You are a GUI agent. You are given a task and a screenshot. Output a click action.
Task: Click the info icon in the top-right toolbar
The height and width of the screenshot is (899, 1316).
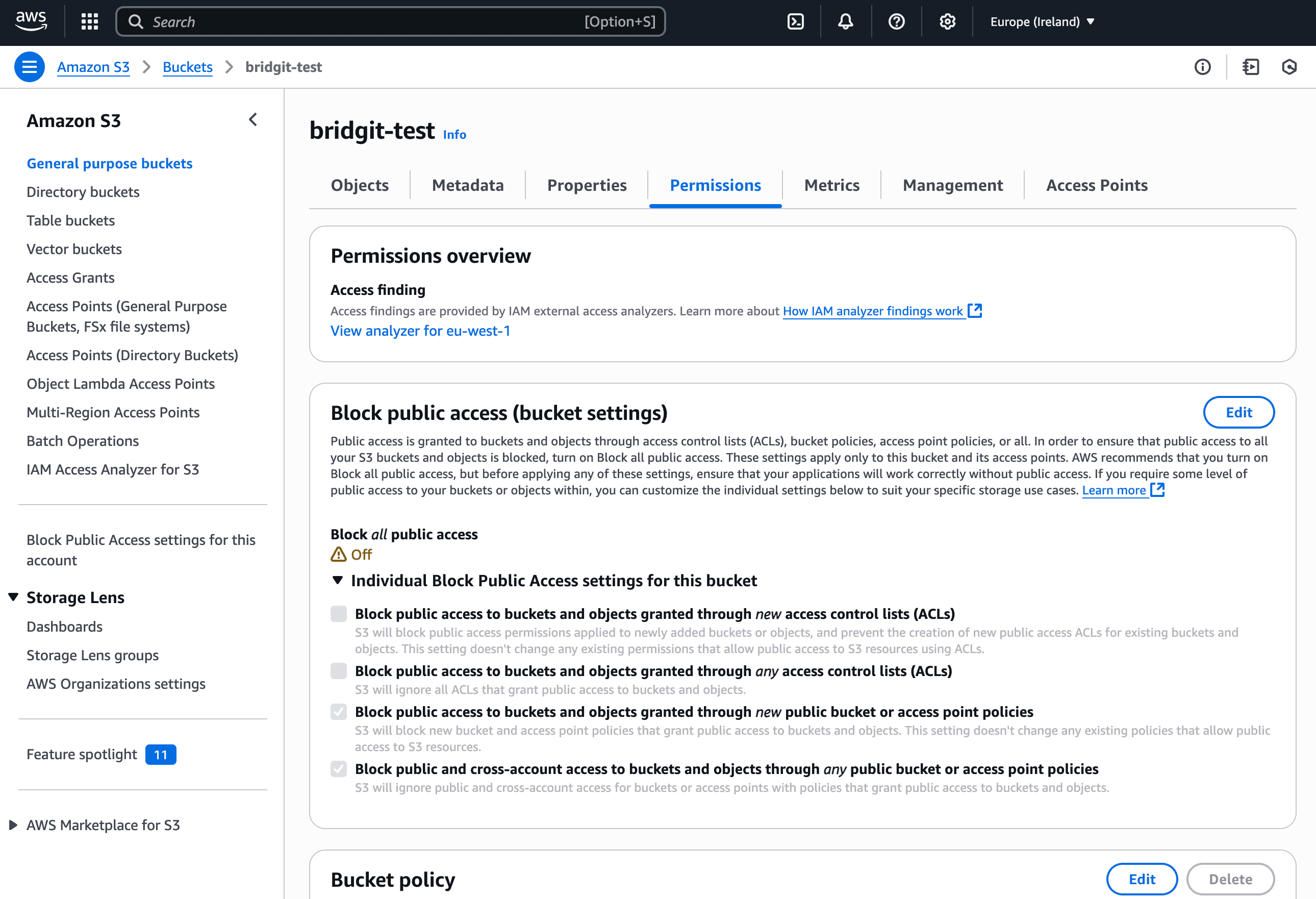point(1203,67)
